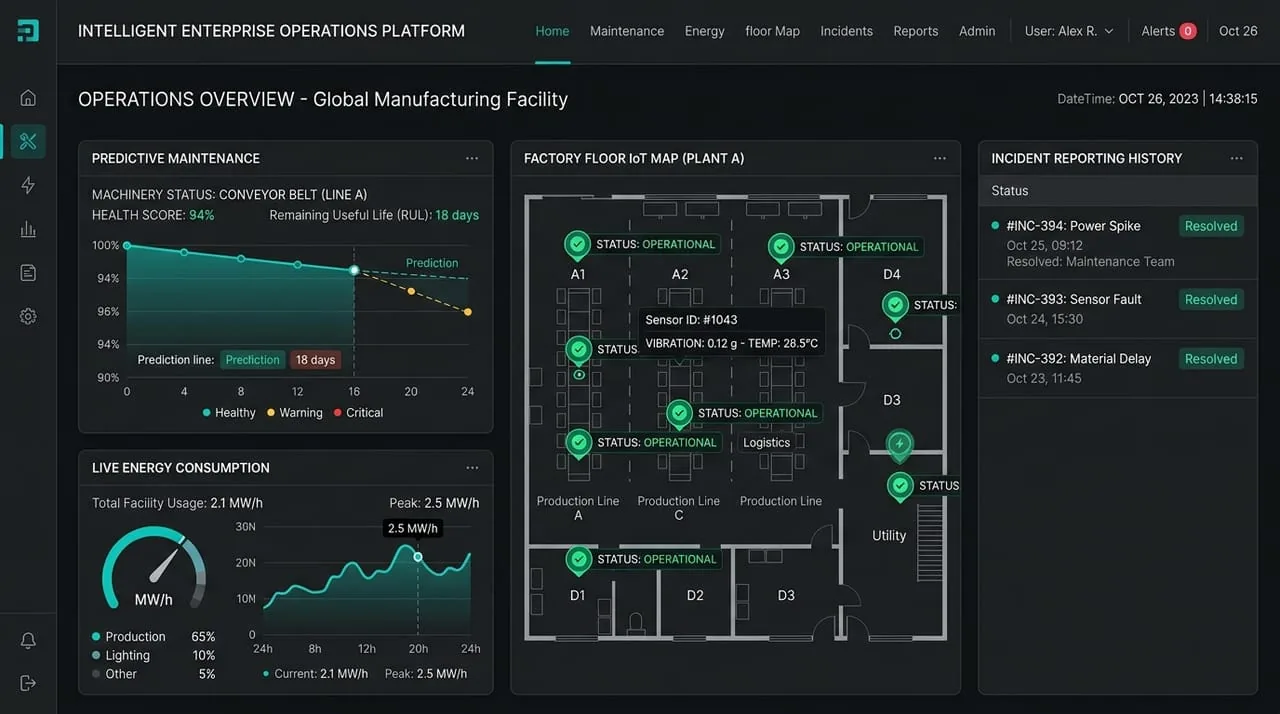The width and height of the screenshot is (1280, 714).
Task: Switch to the Energy tab
Action: (x=704, y=31)
